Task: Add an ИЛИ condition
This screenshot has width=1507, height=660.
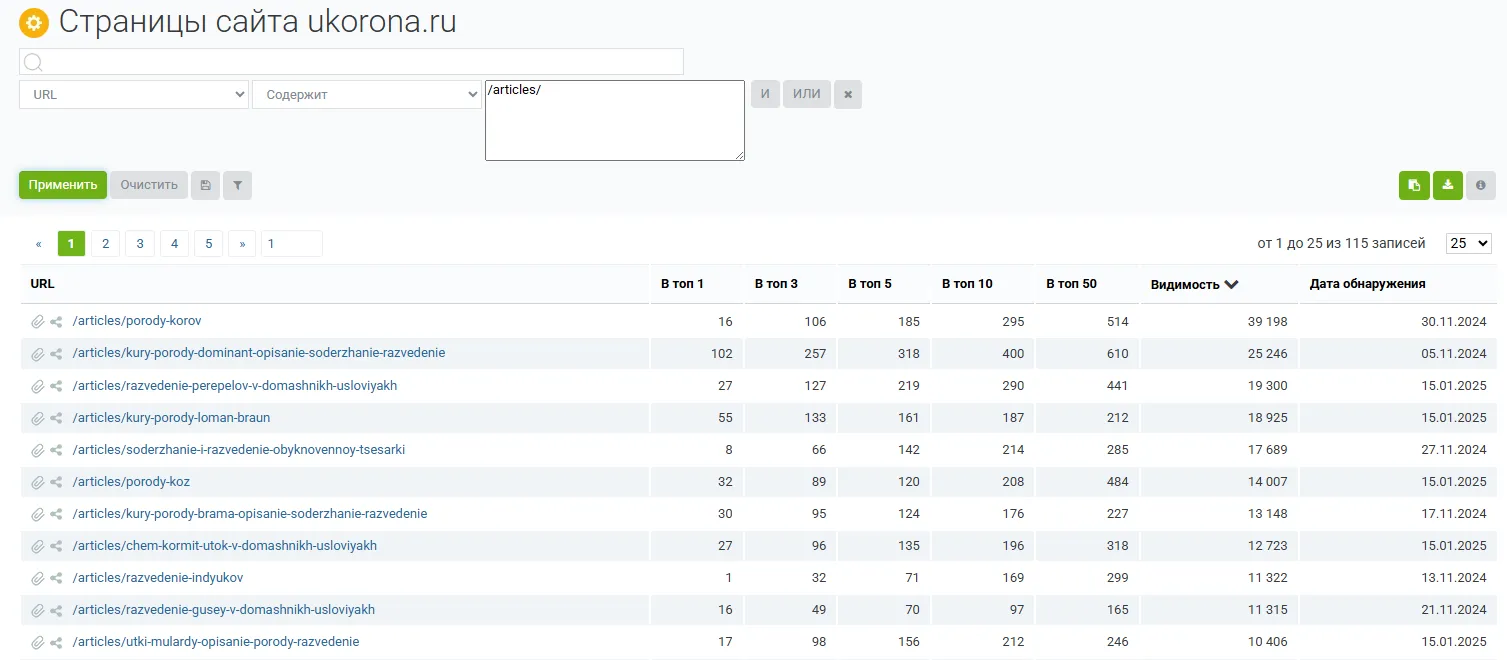Action: point(807,94)
